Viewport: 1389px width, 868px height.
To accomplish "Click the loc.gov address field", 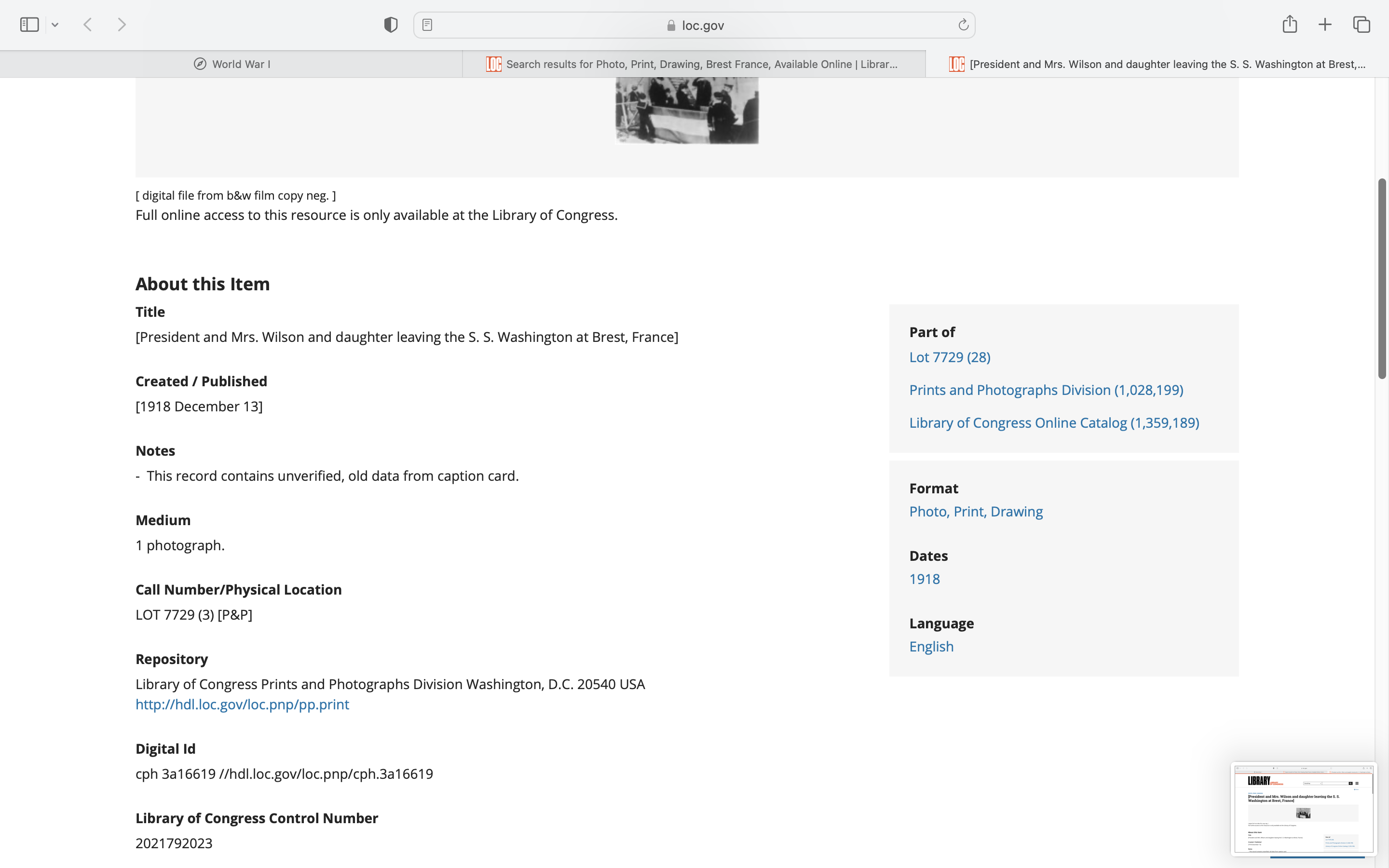I will [694, 25].
